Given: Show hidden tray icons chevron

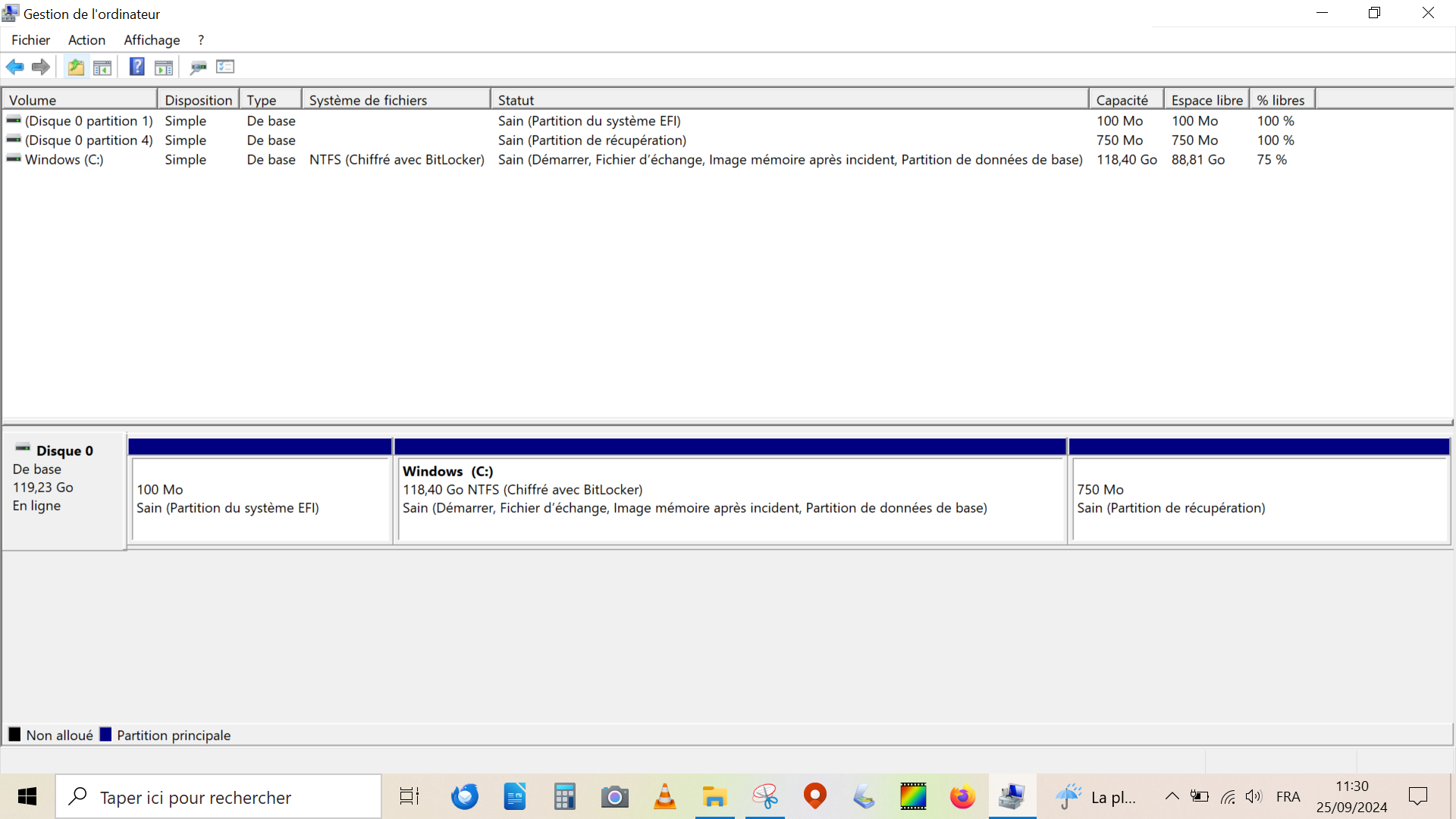Looking at the screenshot, I should pyautogui.click(x=1172, y=796).
